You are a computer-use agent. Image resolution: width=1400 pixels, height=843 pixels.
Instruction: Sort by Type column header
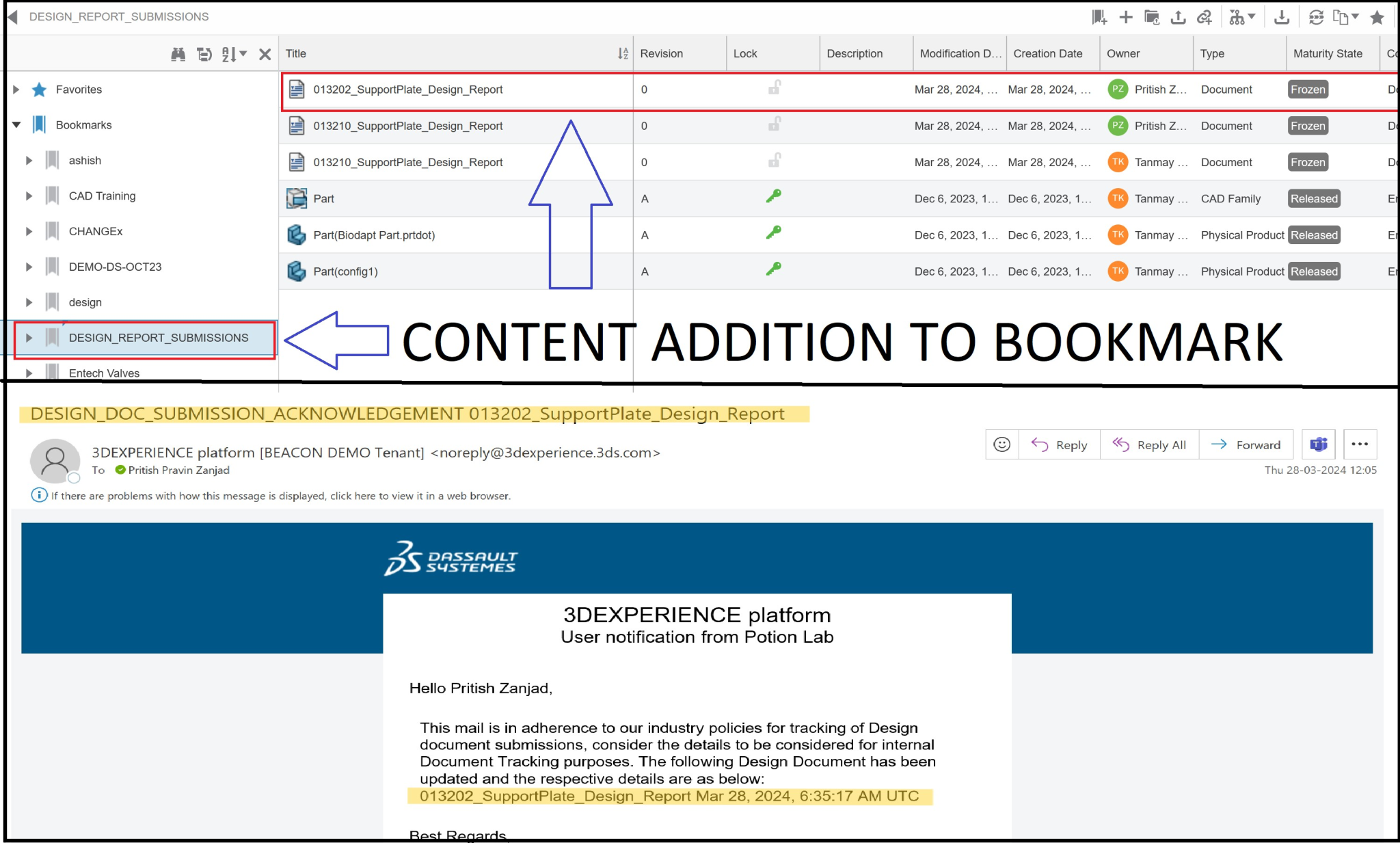pyautogui.click(x=1212, y=54)
